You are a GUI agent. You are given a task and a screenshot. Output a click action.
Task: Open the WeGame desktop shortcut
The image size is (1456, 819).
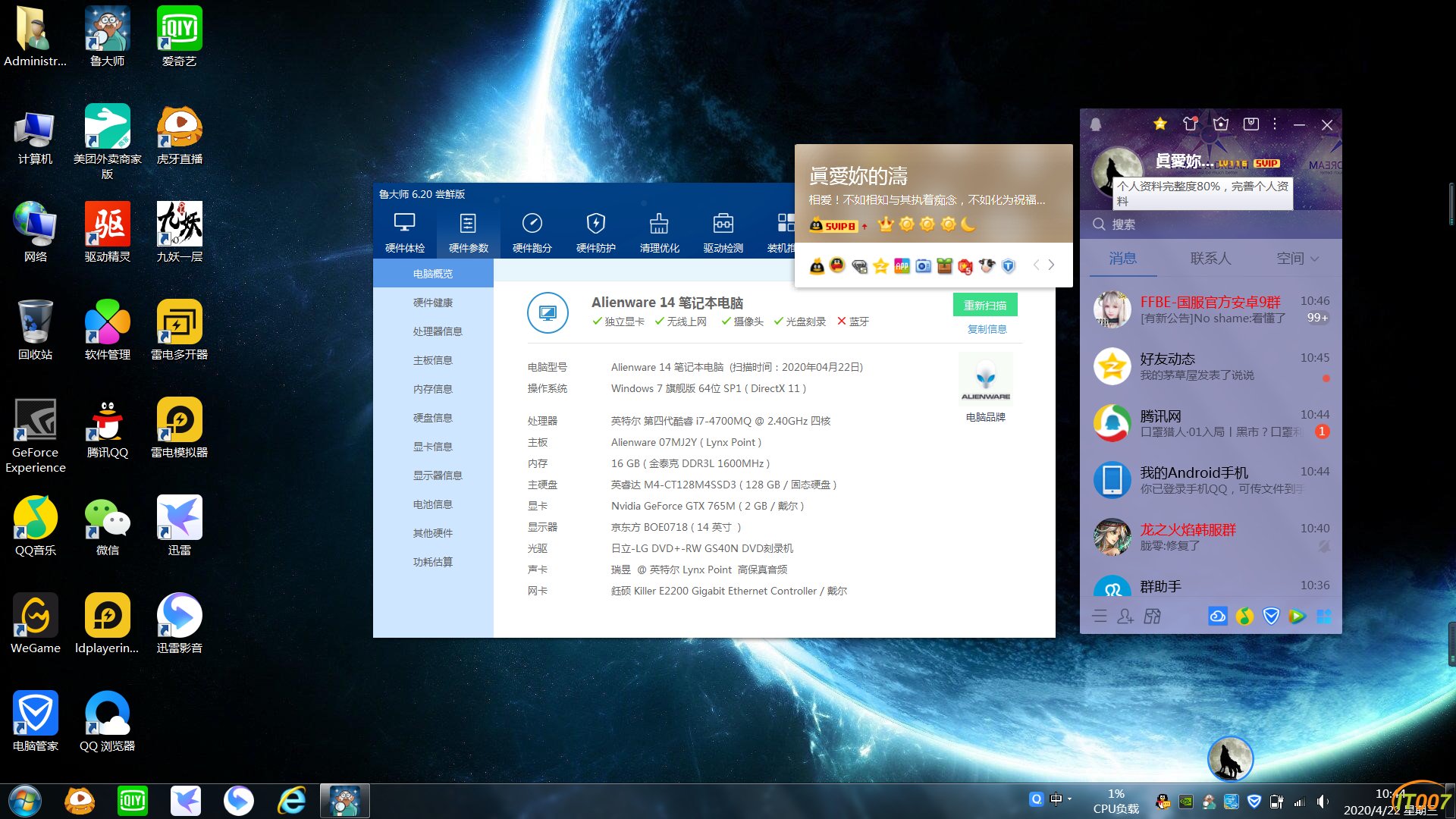tap(35, 625)
